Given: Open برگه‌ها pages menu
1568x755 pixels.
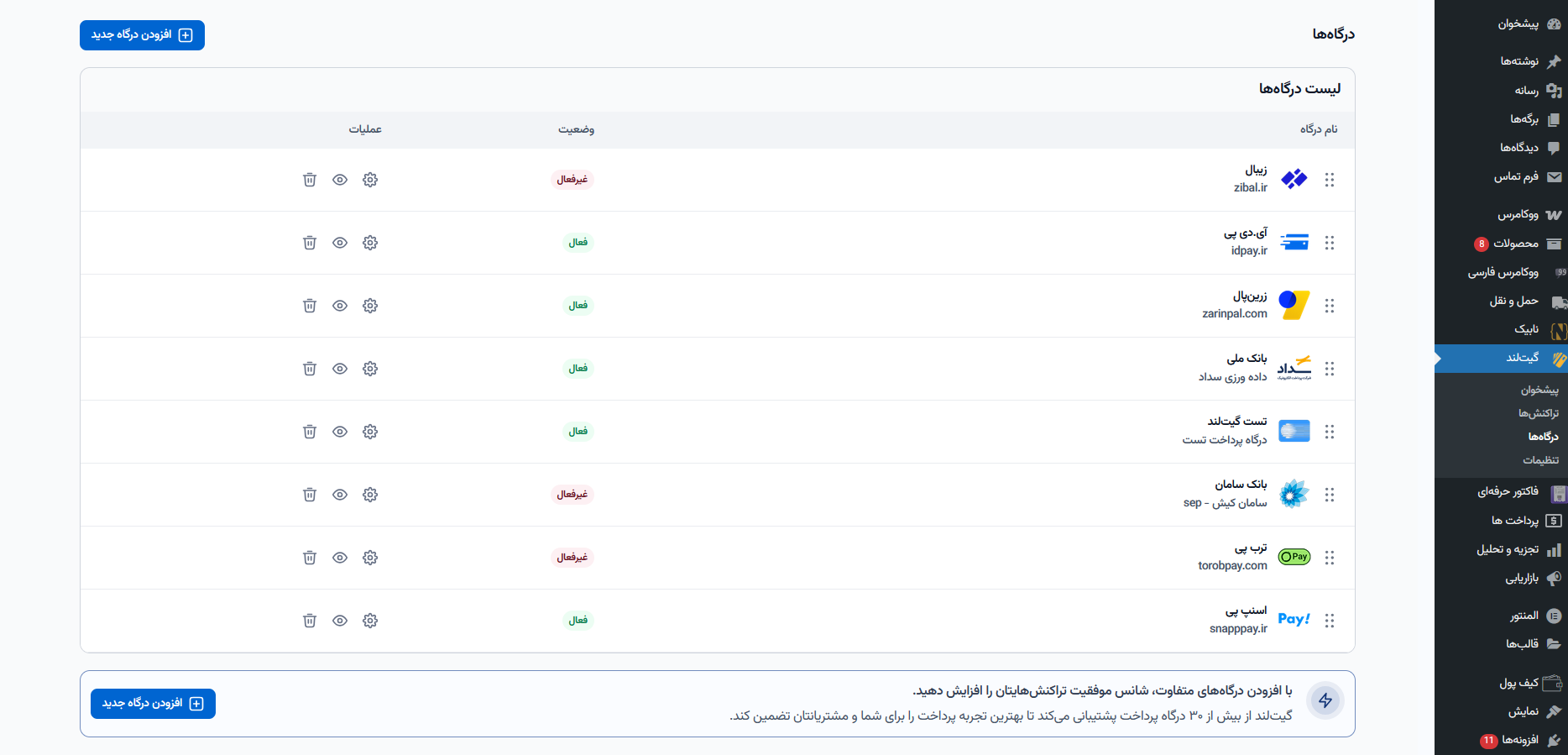Looking at the screenshot, I should coord(1501,119).
